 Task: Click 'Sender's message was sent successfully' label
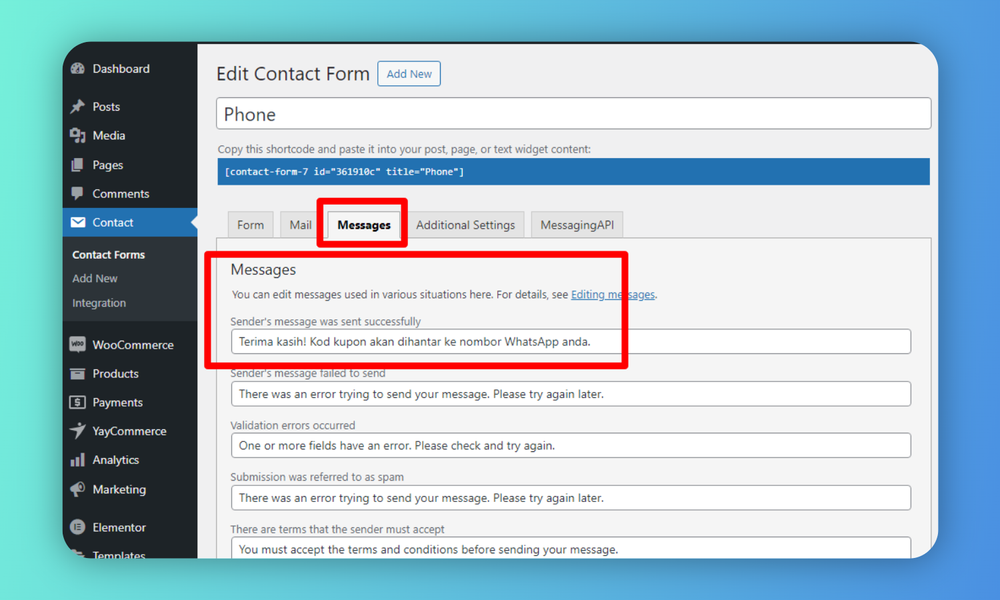point(325,321)
